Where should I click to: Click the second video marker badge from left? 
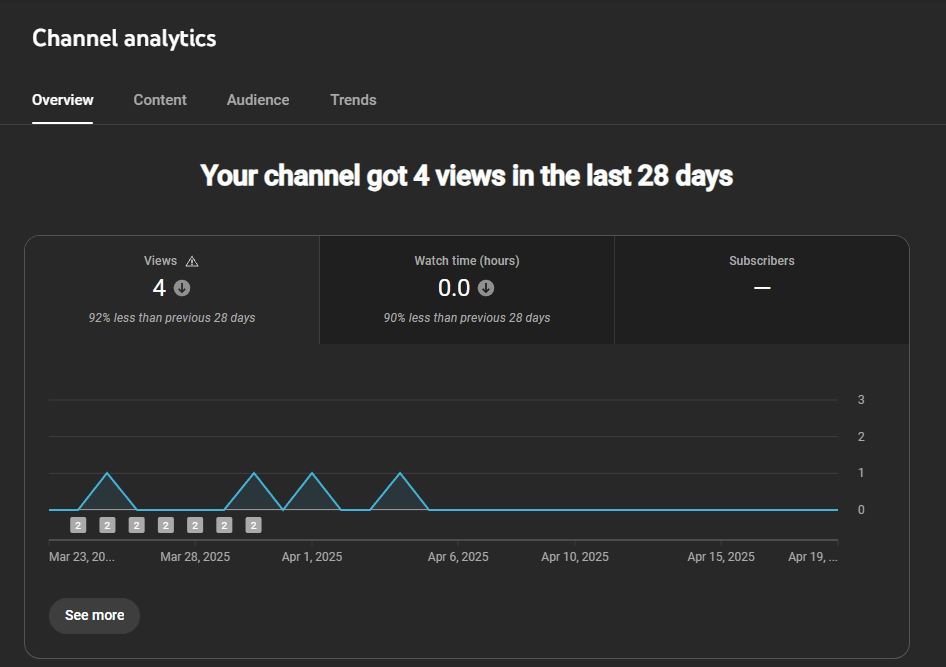(107, 525)
